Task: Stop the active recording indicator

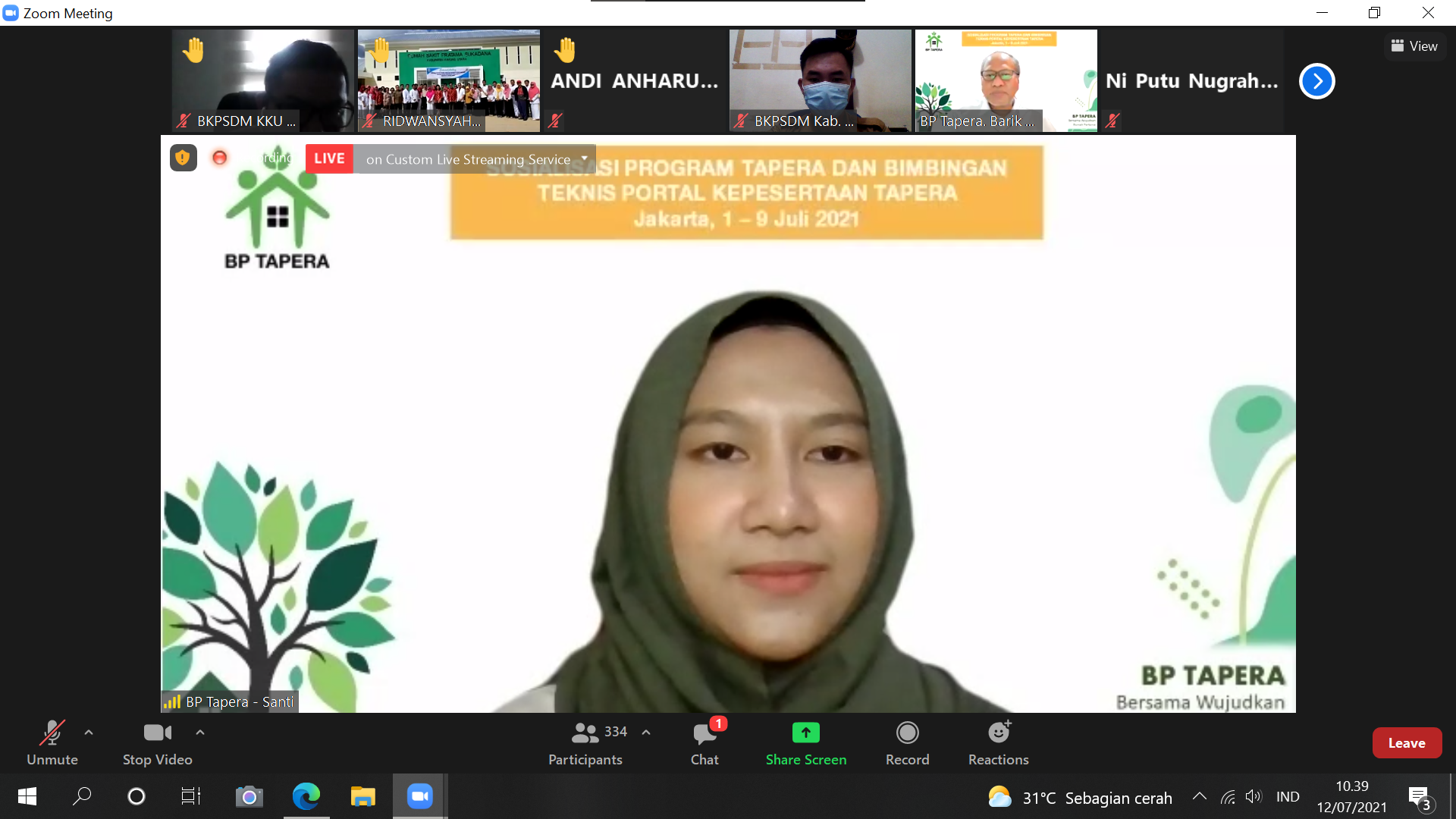Action: (x=219, y=158)
